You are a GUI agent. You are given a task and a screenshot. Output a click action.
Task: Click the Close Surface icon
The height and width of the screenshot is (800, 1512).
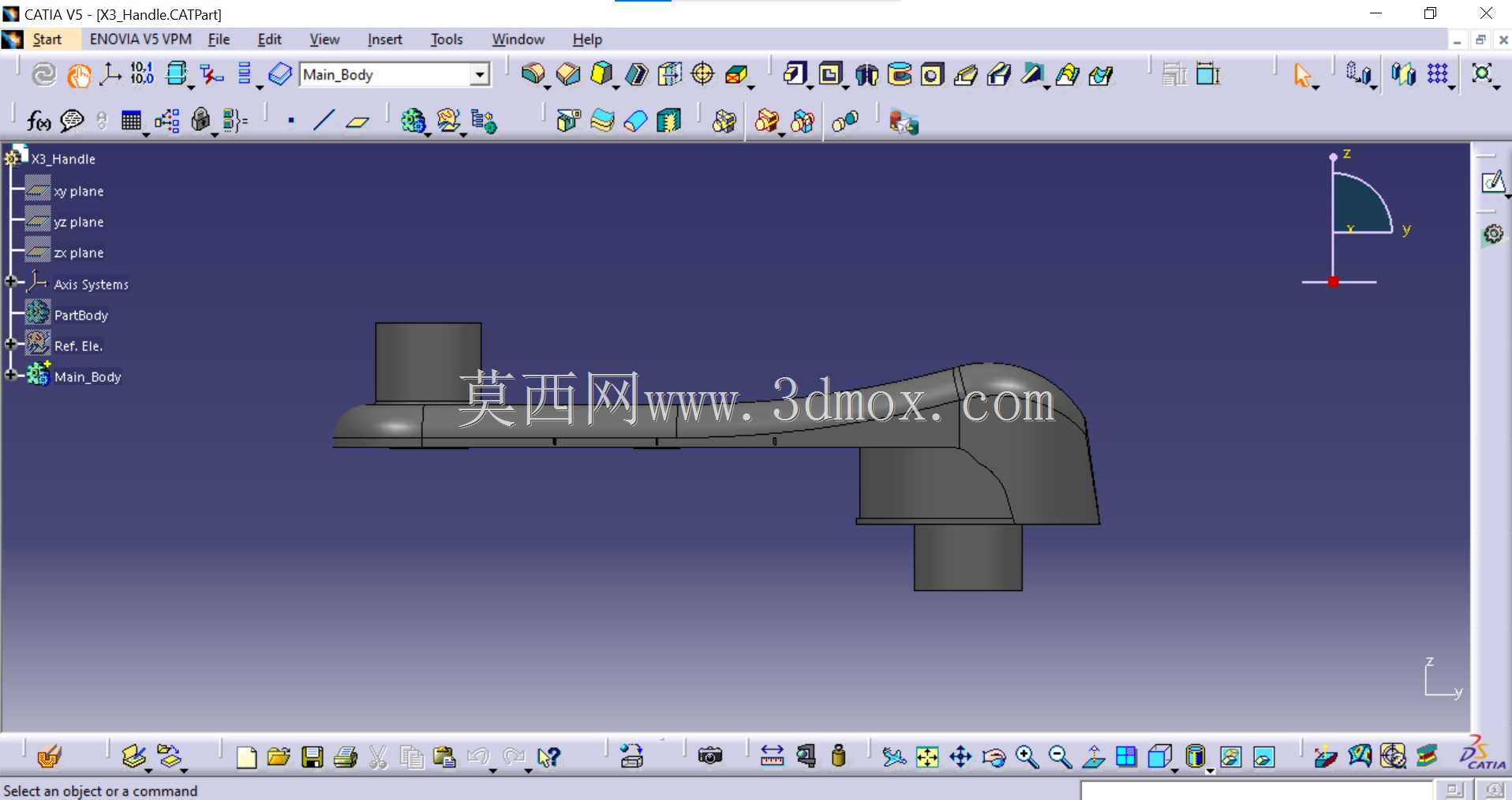(x=635, y=121)
